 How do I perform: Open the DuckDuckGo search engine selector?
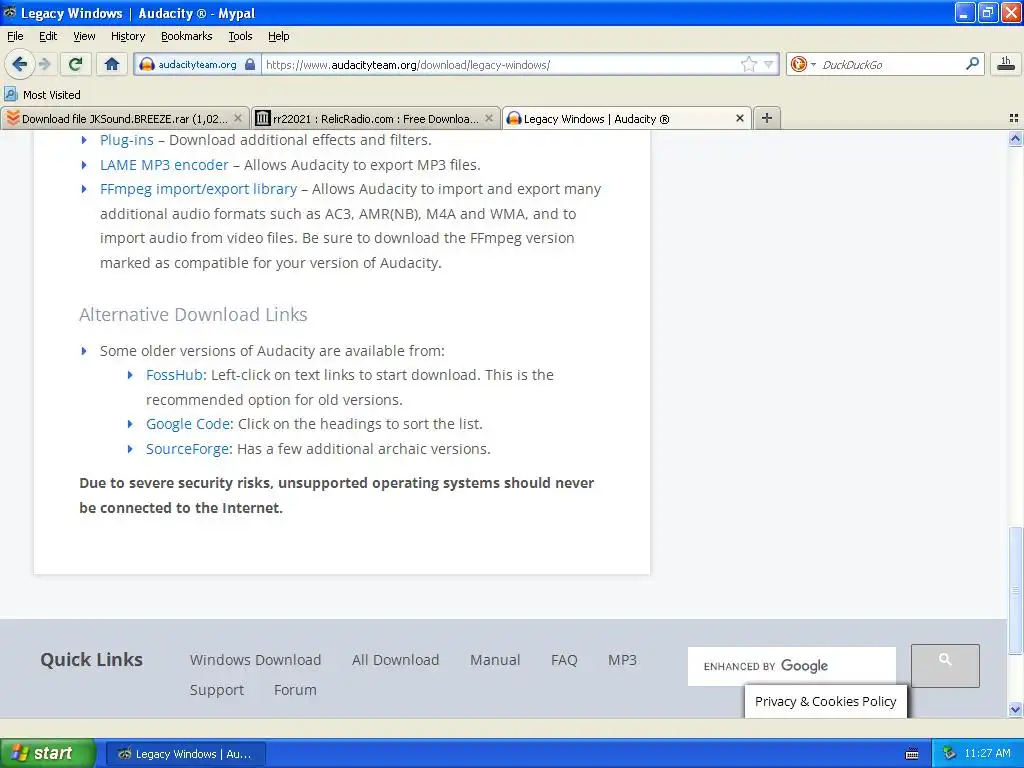point(803,64)
